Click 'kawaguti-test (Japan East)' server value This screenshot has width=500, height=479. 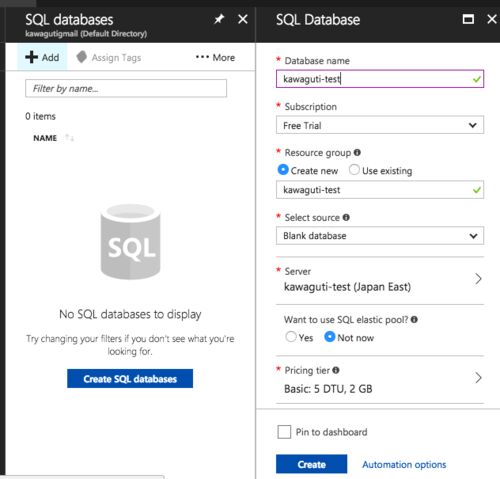[x=347, y=287]
